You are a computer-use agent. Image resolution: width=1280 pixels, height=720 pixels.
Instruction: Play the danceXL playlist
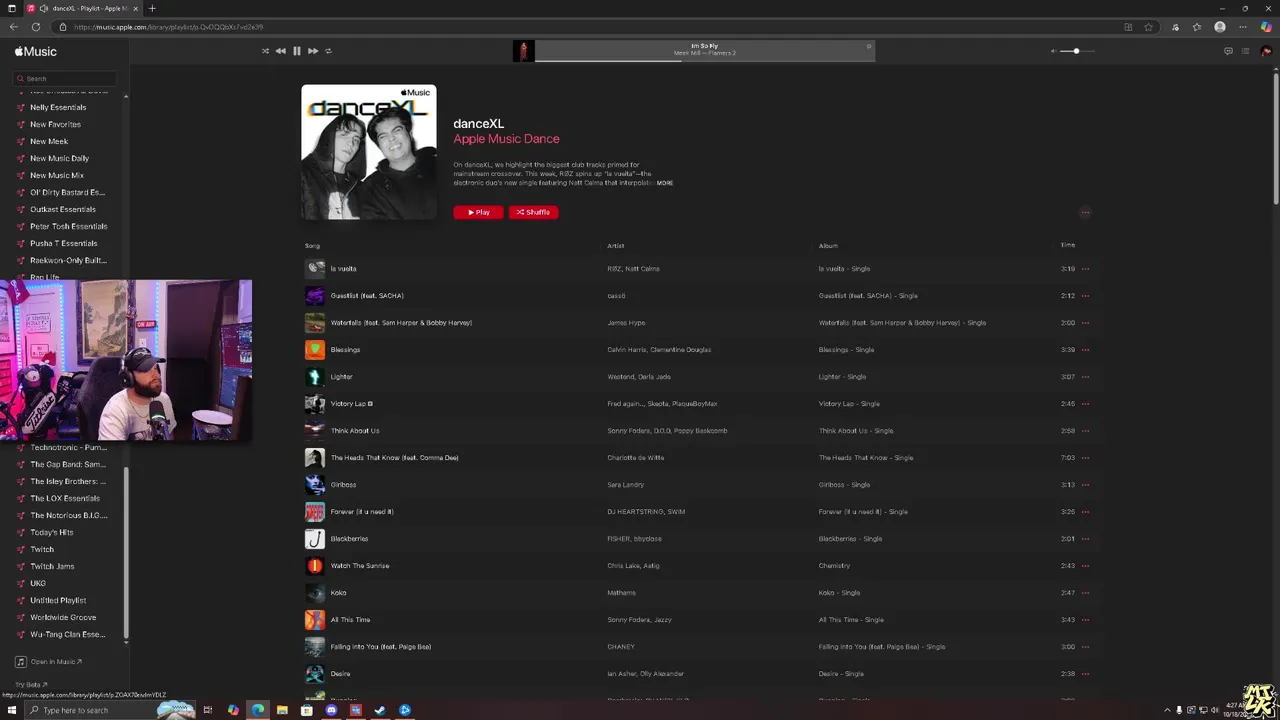coord(478,212)
